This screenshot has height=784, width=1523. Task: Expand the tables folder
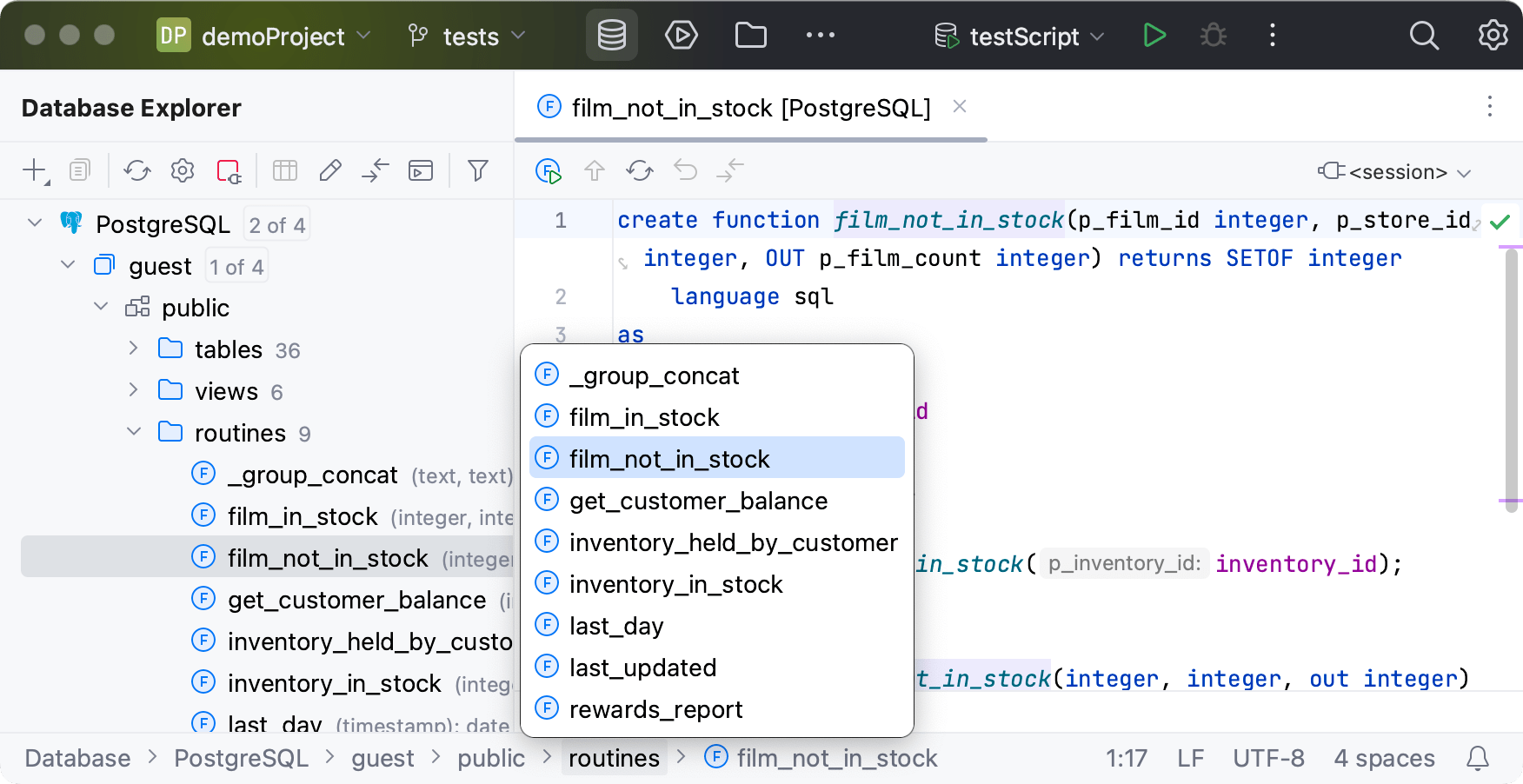[133, 349]
